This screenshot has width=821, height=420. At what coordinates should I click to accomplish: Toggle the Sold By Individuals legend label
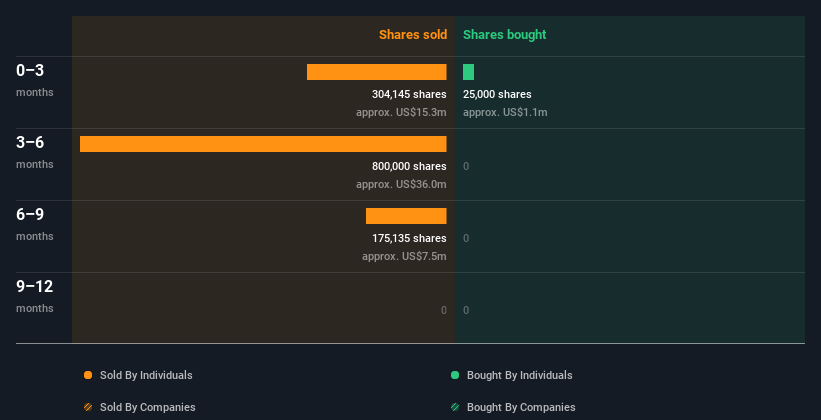(x=146, y=375)
